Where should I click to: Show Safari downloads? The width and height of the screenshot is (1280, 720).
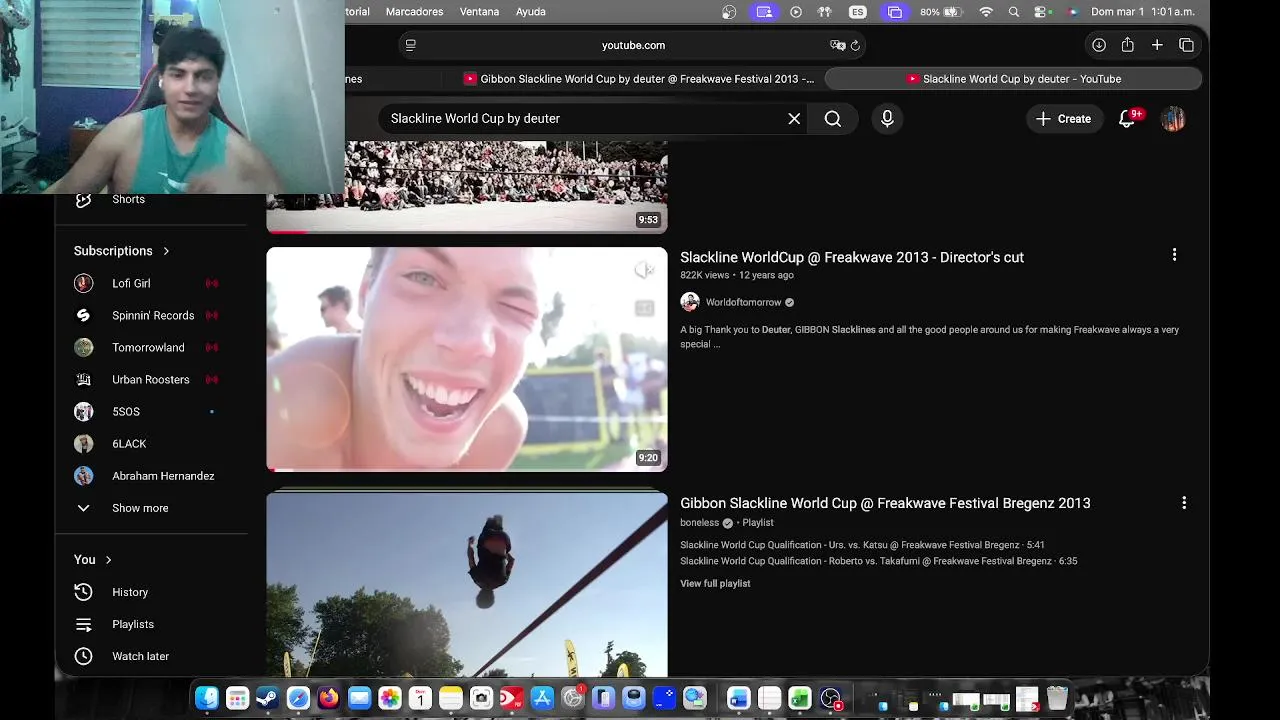tap(1099, 45)
